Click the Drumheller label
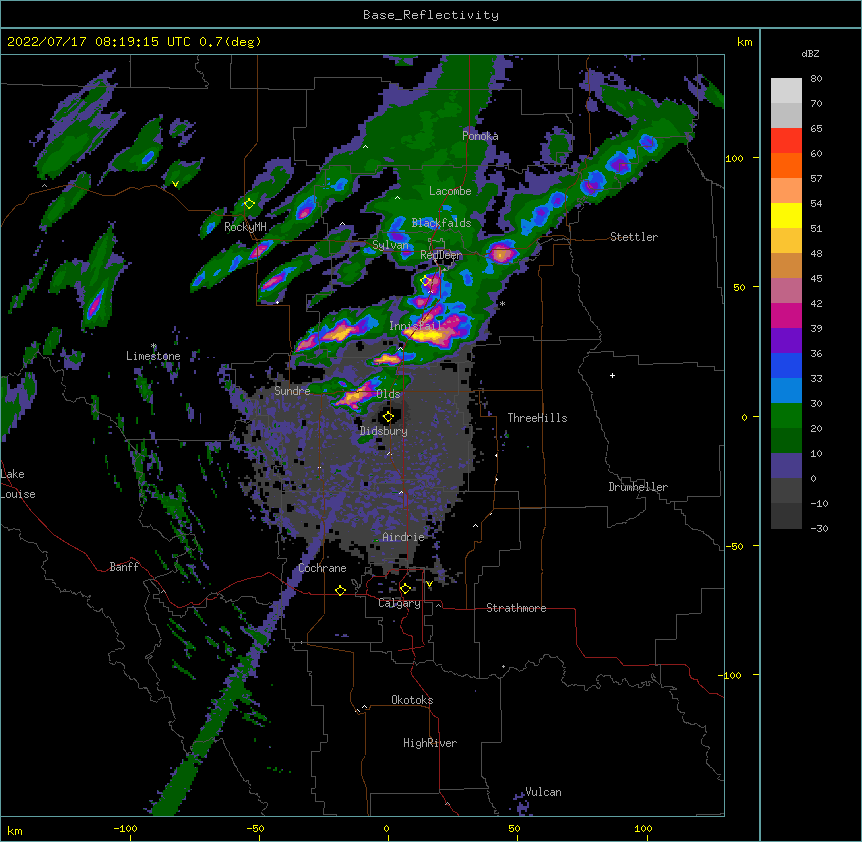This screenshot has width=862, height=842. [x=638, y=487]
